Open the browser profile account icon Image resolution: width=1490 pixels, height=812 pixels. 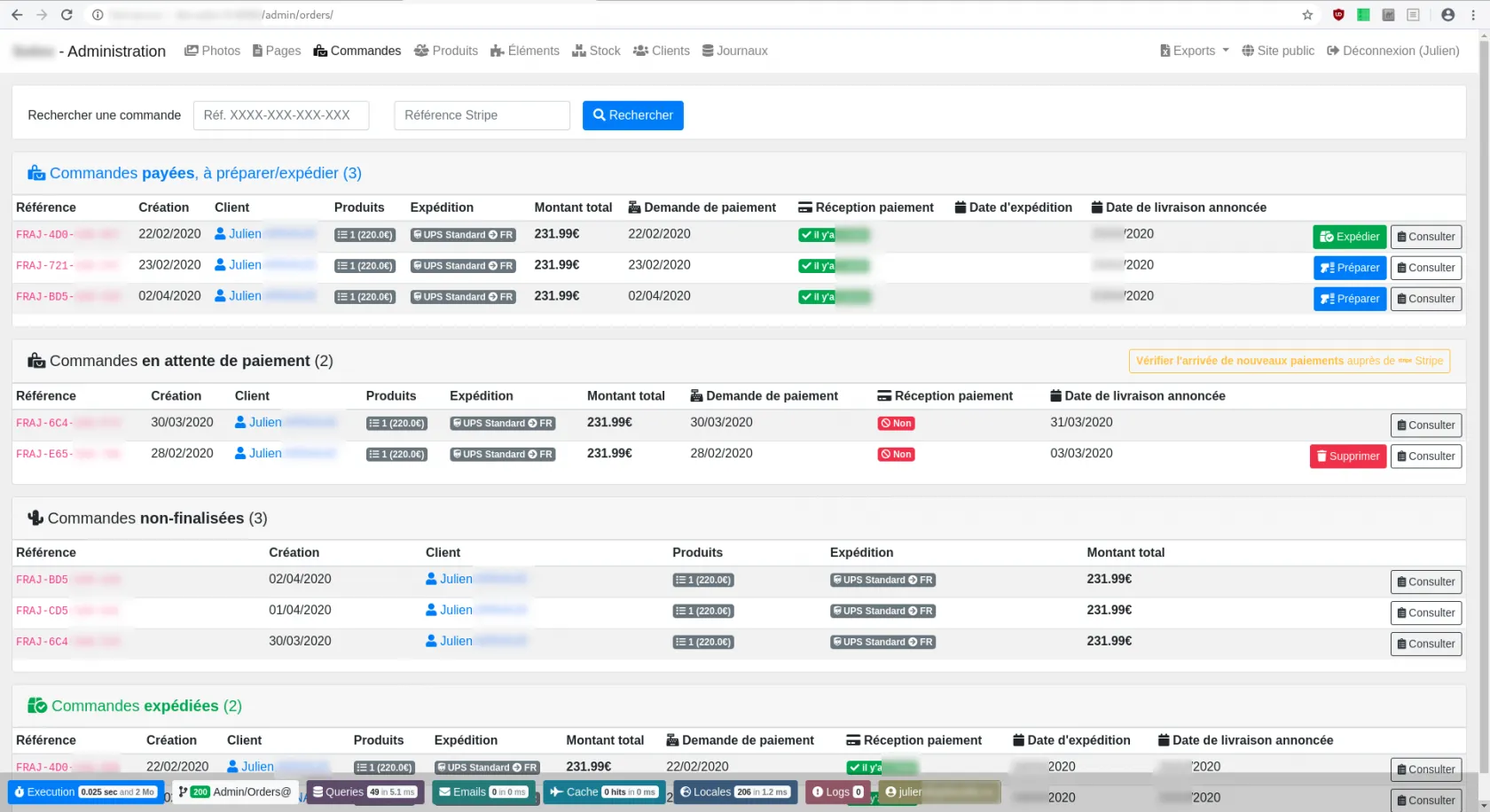pyautogui.click(x=1447, y=15)
